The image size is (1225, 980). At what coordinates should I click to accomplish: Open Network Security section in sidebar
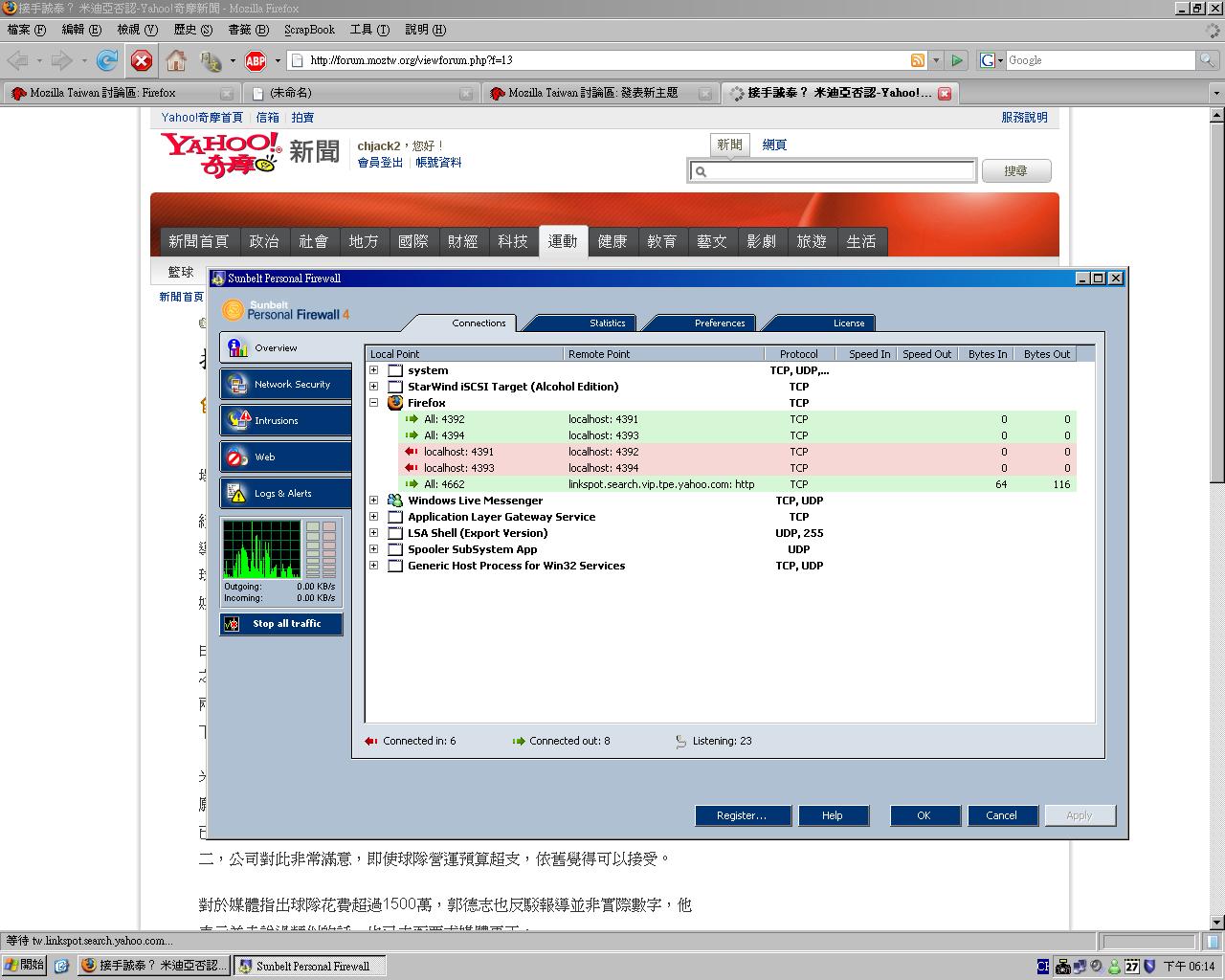pyautogui.click(x=285, y=384)
